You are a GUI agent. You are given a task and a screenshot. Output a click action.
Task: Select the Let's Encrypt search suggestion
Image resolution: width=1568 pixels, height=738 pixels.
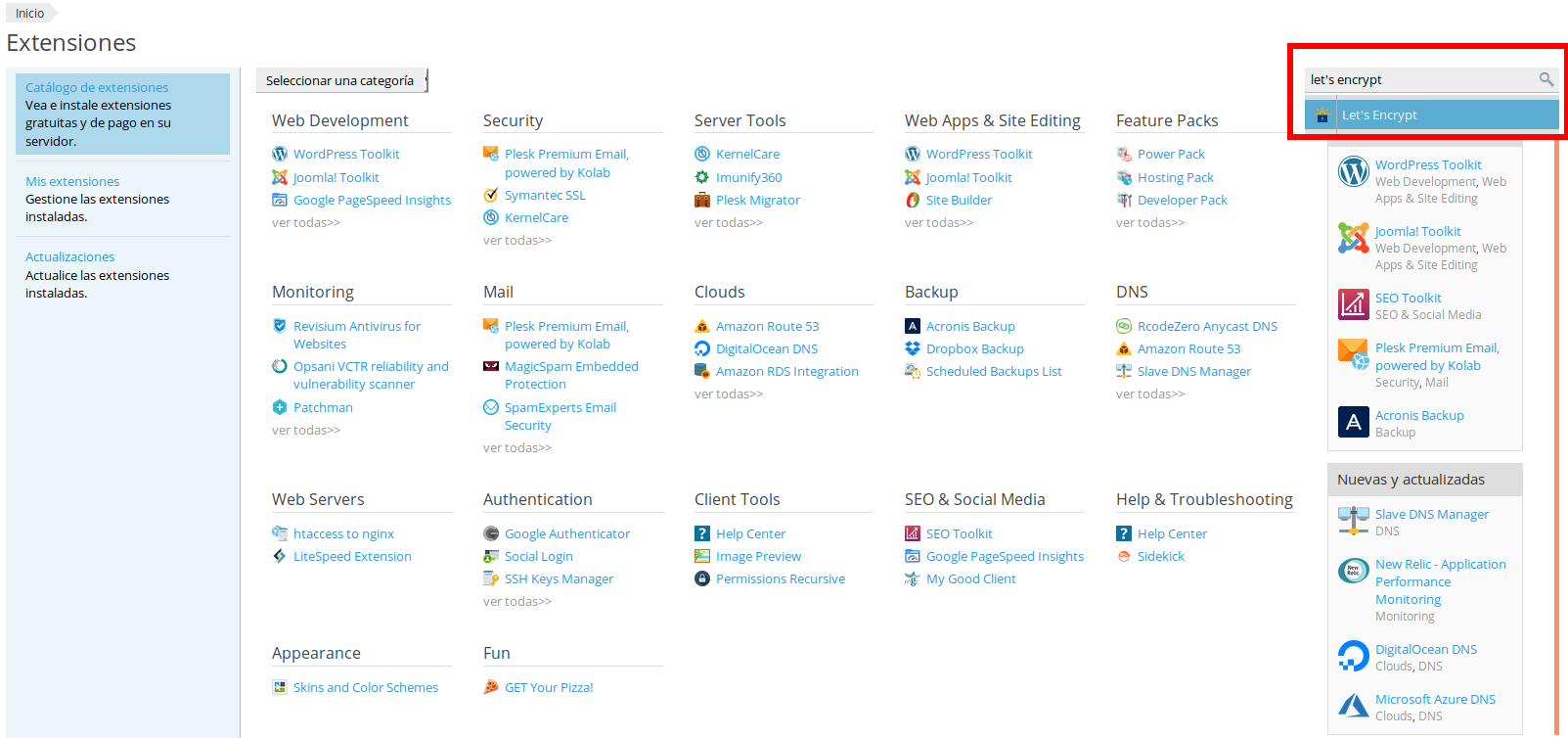coord(1432,115)
